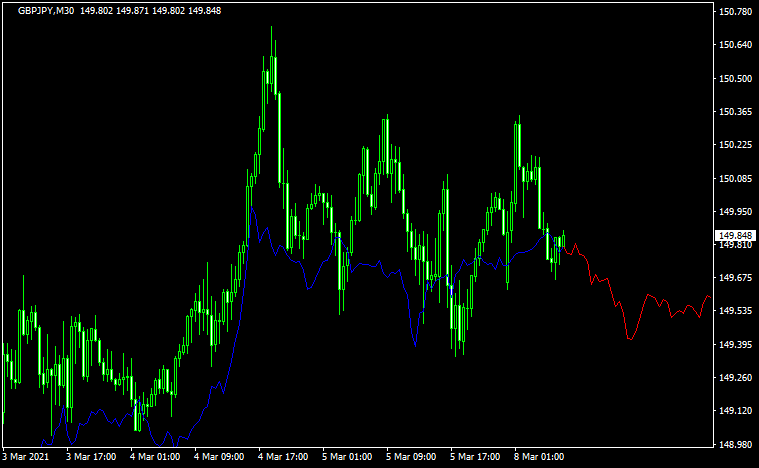This screenshot has width=759, height=468.
Task: Select the 5 Mar 01:00 time label
Action: [x=347, y=457]
